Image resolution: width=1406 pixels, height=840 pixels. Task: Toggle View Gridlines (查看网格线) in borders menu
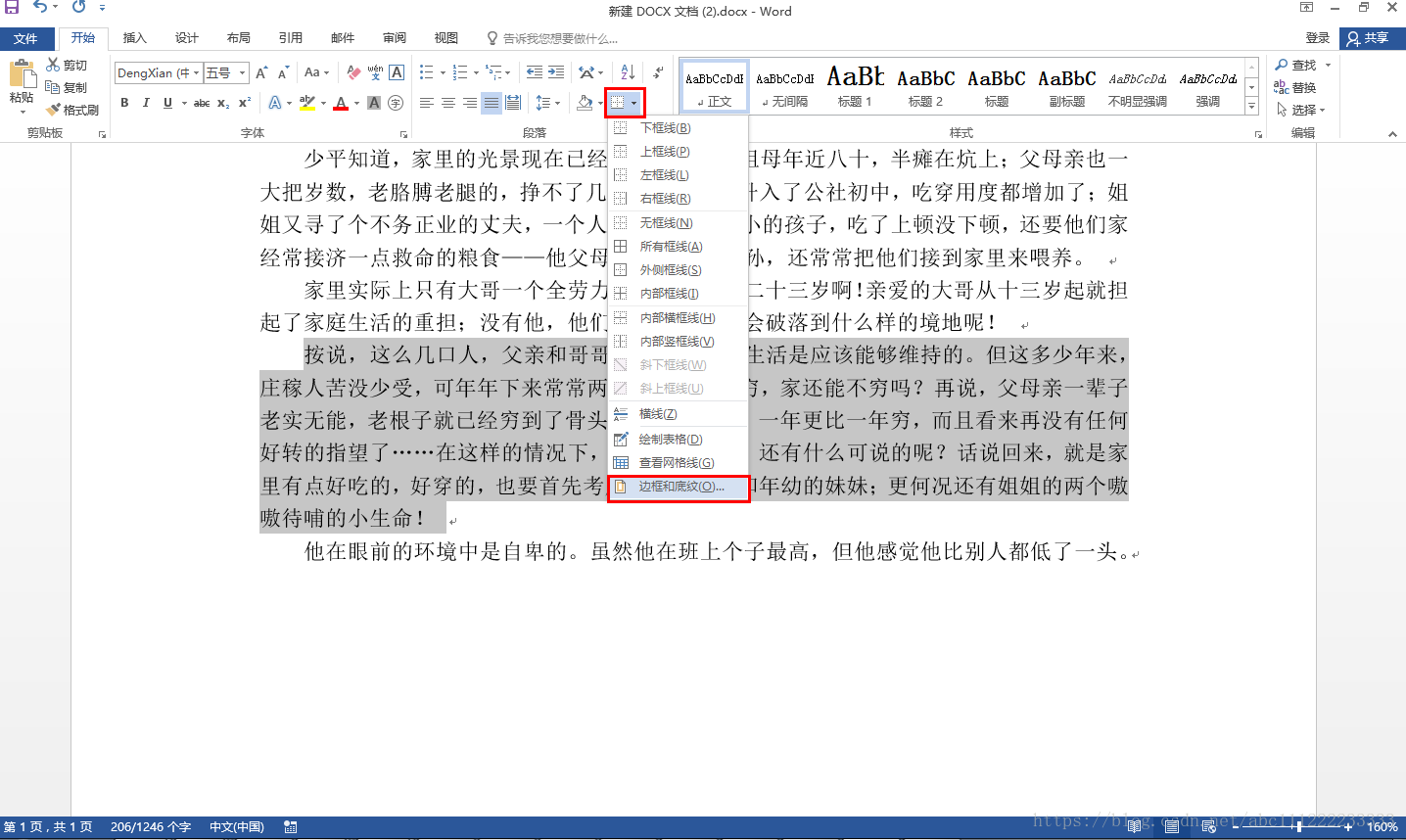[x=678, y=463]
